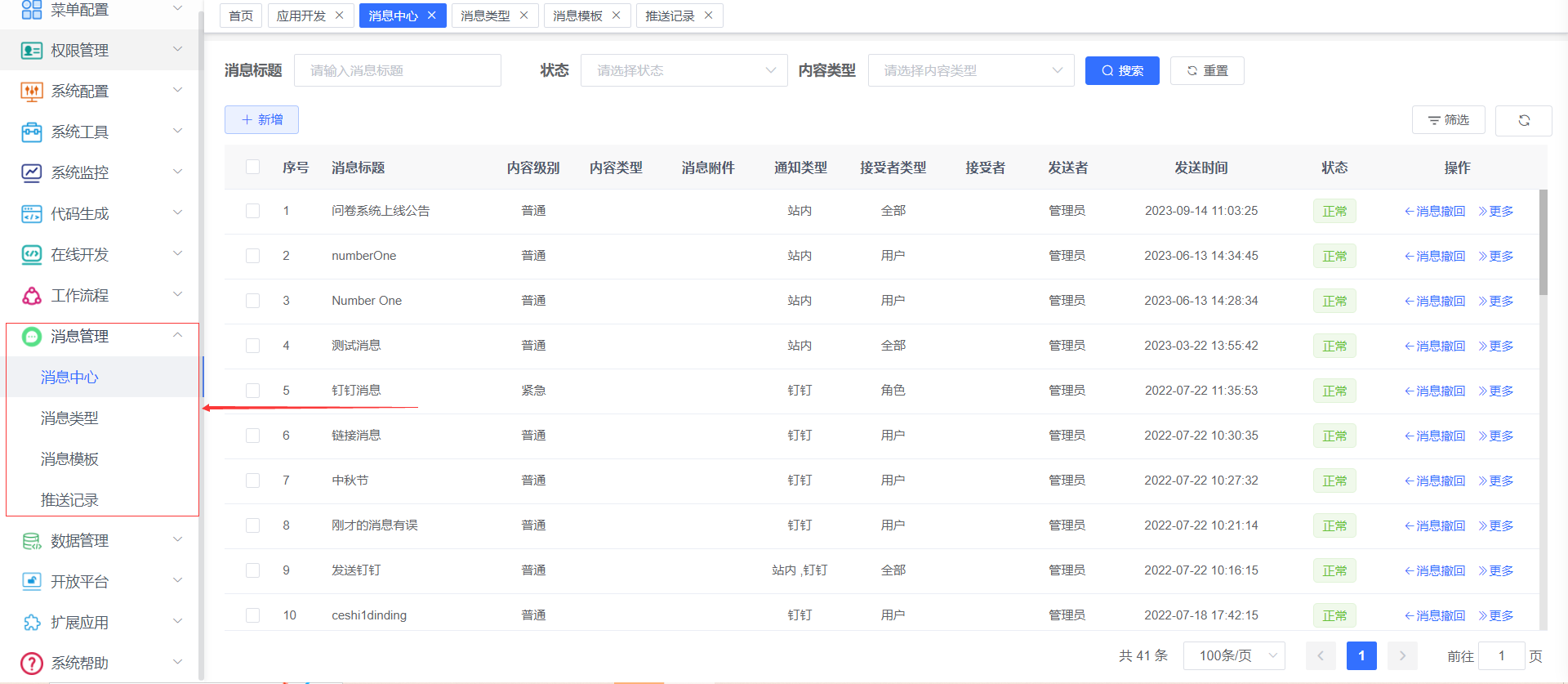Check the box for 问卷系统上线公告 row

click(253, 211)
